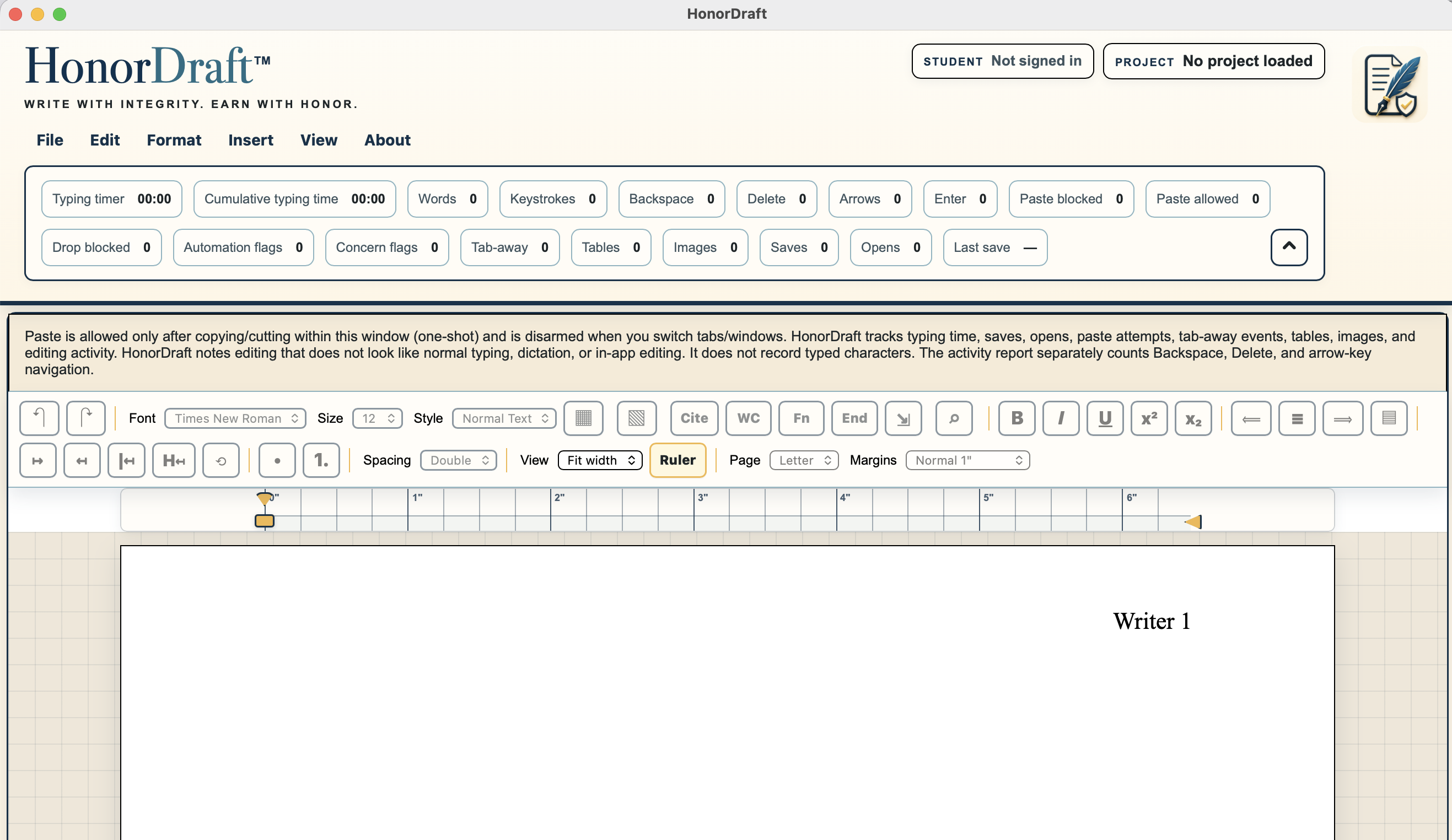Center align the text
This screenshot has width=1452, height=840.
tap(1297, 418)
